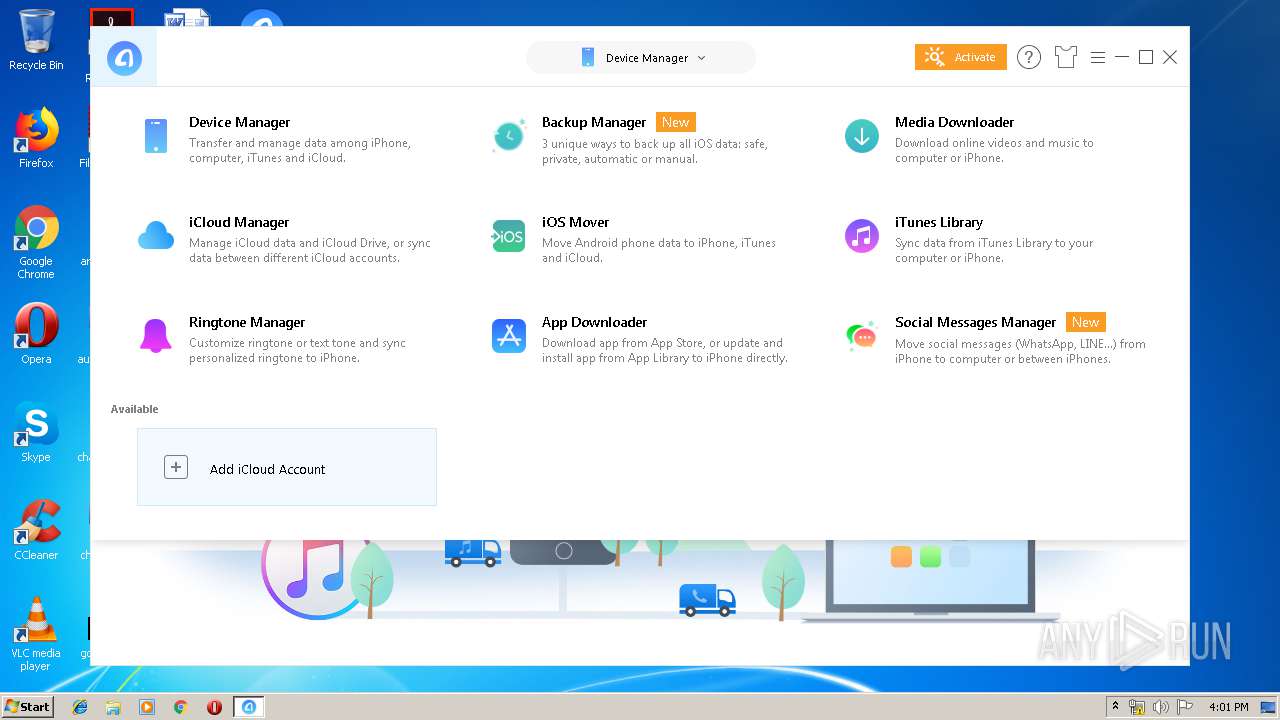Maximize the AnyTrans window
The width and height of the screenshot is (1280, 720).
[1146, 57]
